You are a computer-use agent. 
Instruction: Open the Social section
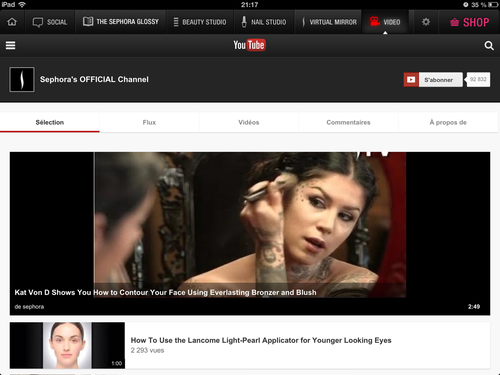(x=50, y=22)
